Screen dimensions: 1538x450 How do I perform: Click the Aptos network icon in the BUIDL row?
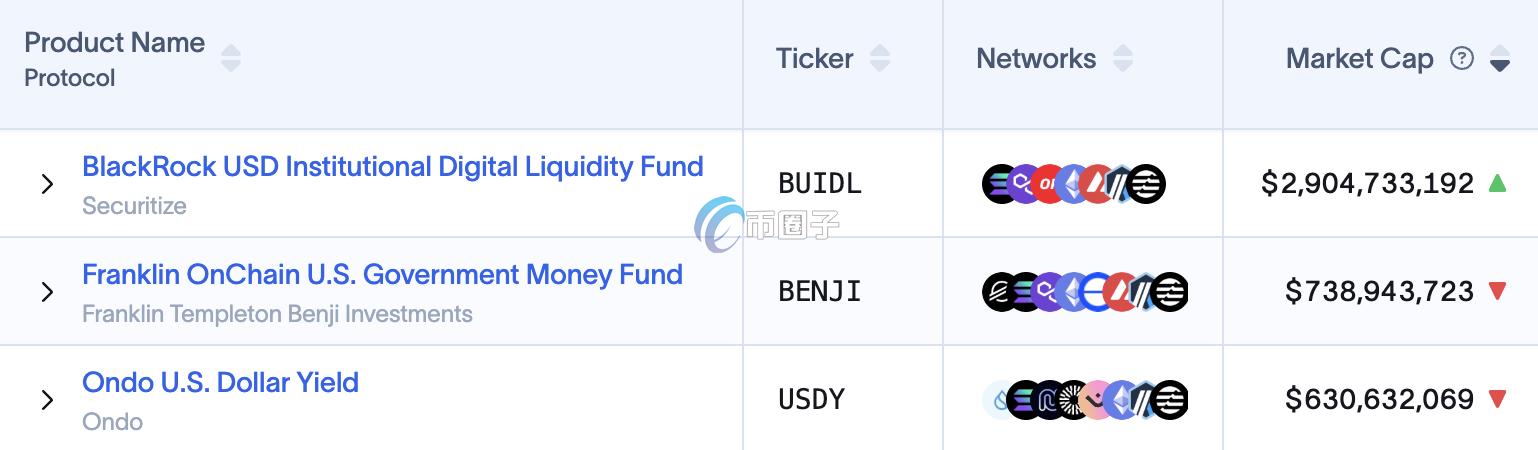pos(1148,184)
